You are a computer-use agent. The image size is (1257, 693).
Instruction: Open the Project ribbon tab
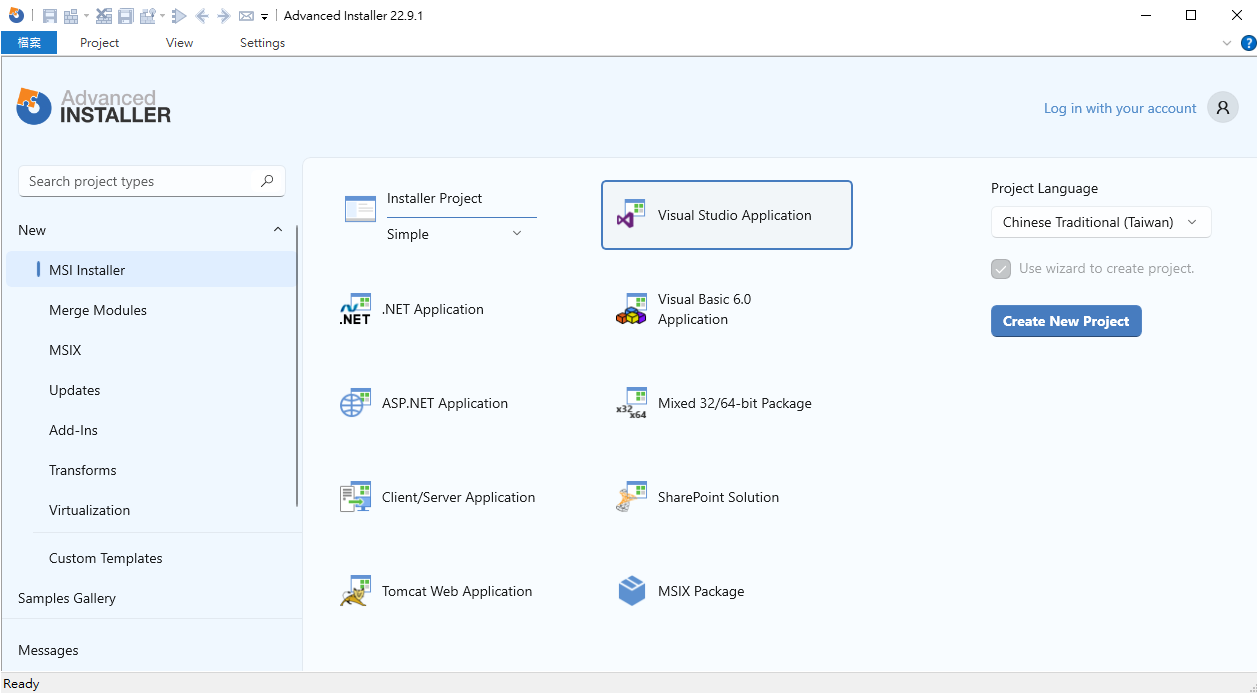tap(99, 43)
